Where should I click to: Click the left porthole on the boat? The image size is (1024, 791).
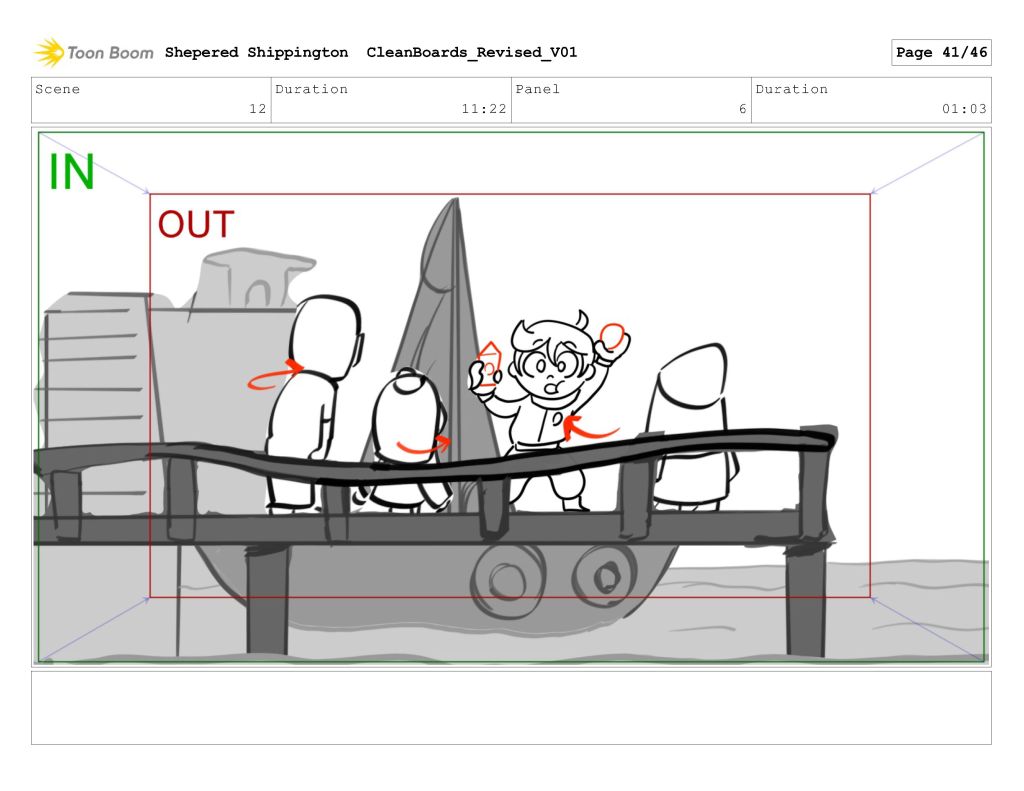(497, 577)
